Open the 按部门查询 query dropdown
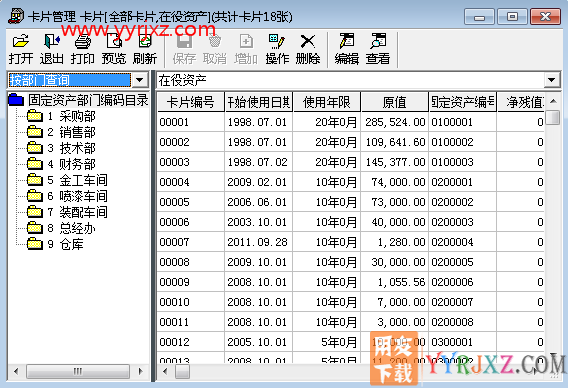This screenshot has height=388, width=568. [x=140, y=80]
